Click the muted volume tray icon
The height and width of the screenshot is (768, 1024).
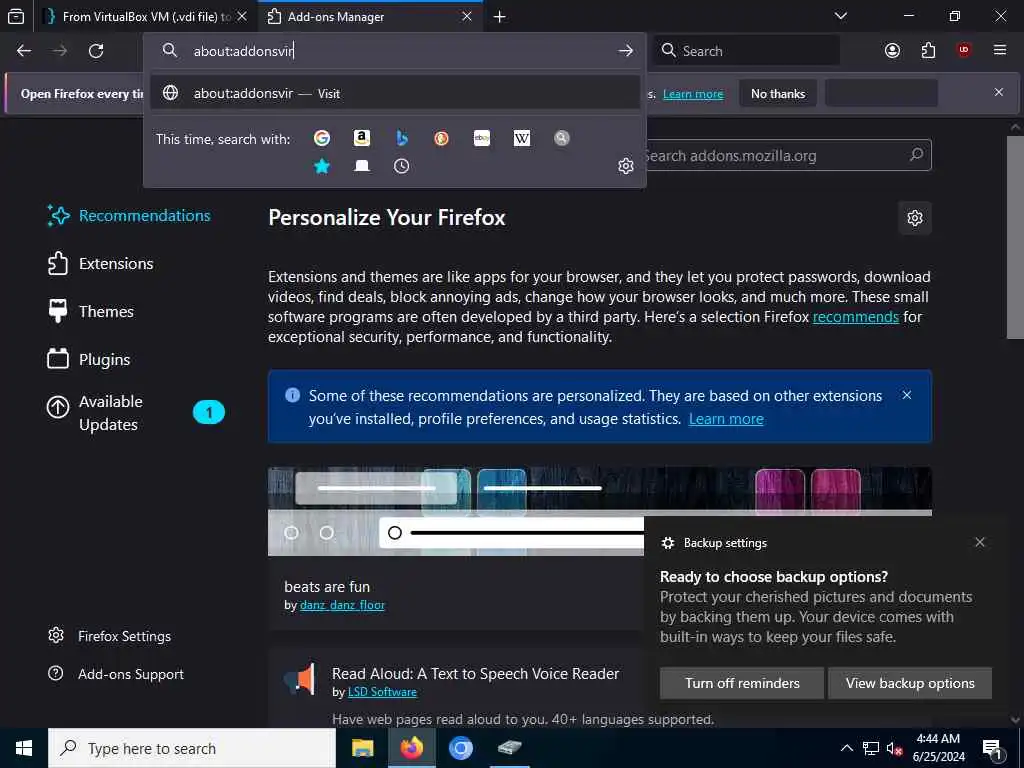tap(894, 749)
